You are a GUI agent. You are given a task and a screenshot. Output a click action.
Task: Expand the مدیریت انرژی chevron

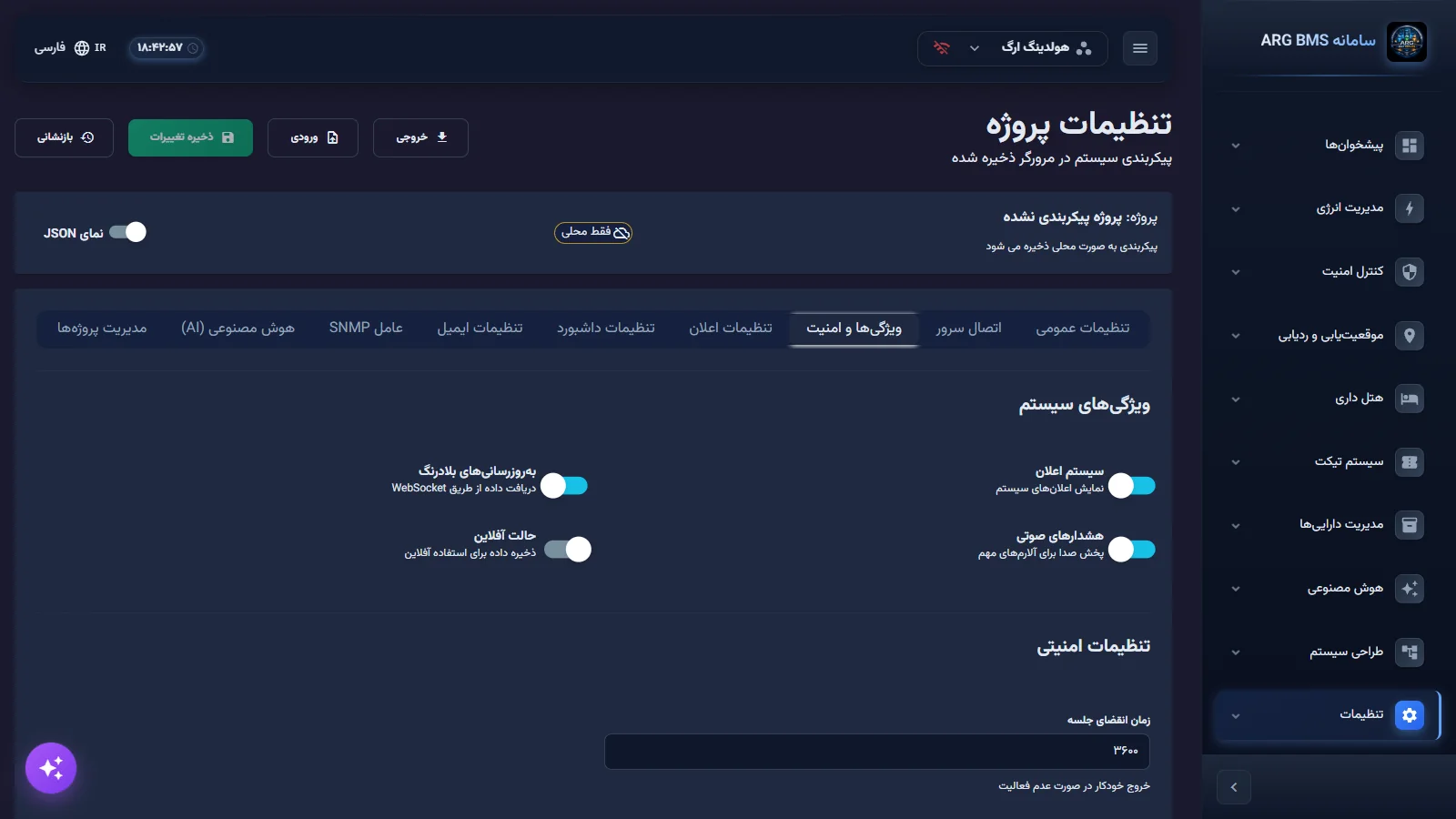coord(1235,209)
